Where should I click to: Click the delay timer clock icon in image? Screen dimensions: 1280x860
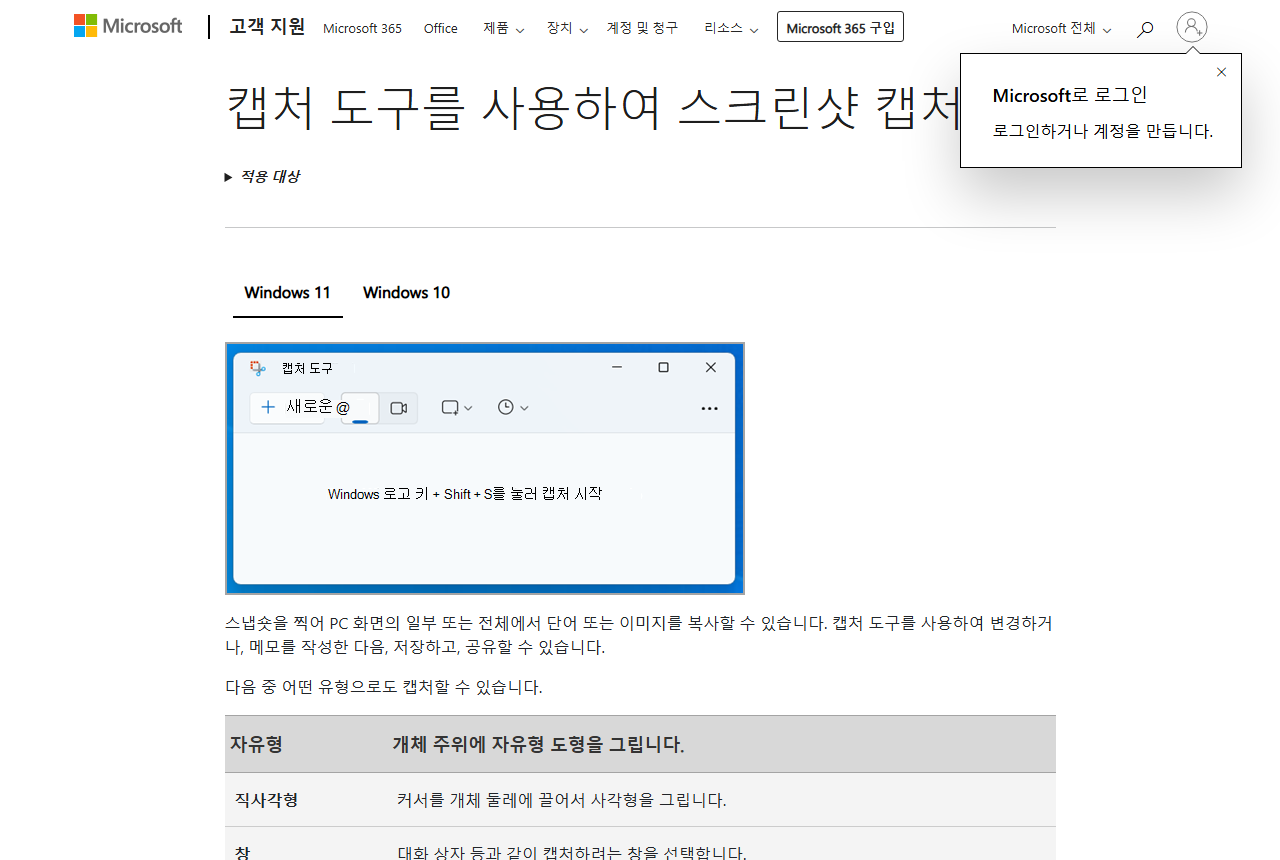pyautogui.click(x=506, y=407)
